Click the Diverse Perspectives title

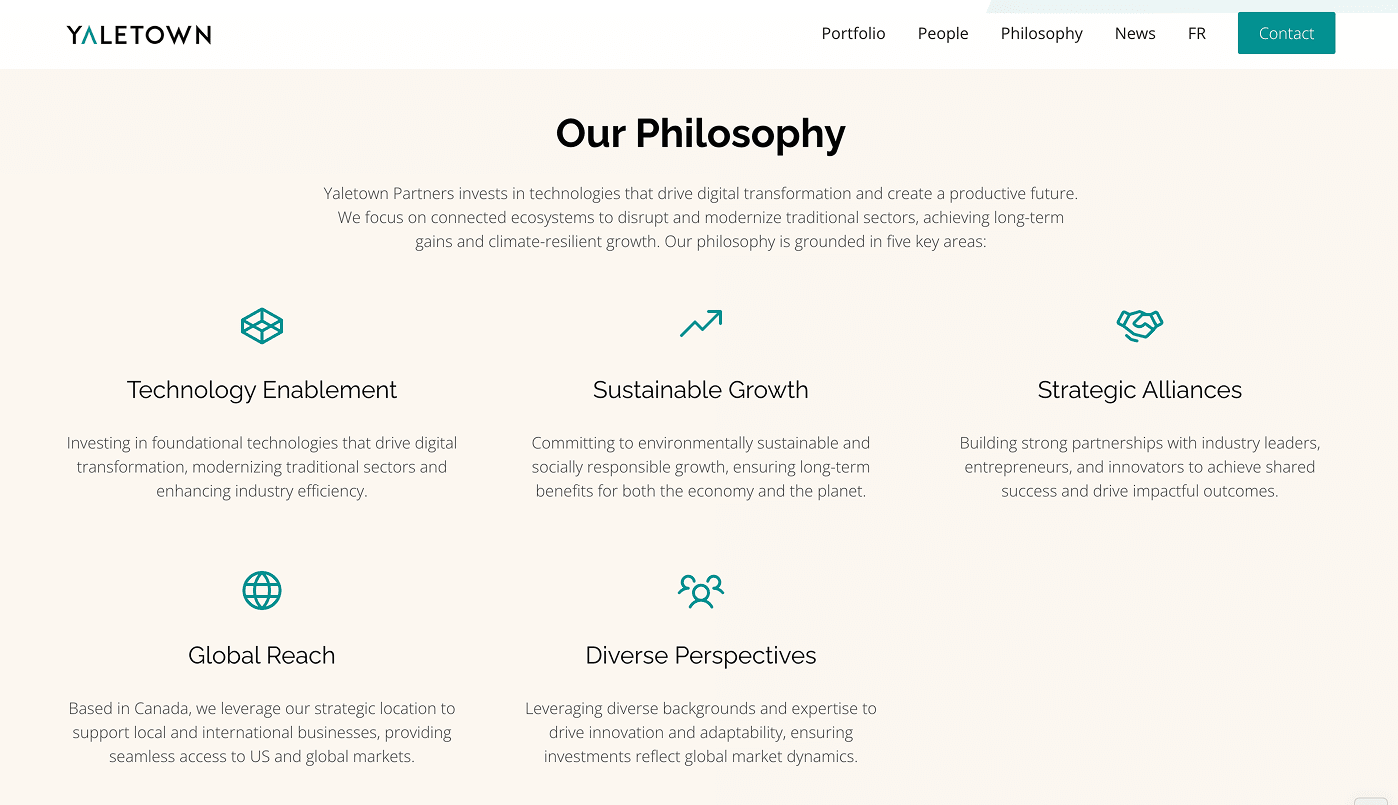pos(701,655)
